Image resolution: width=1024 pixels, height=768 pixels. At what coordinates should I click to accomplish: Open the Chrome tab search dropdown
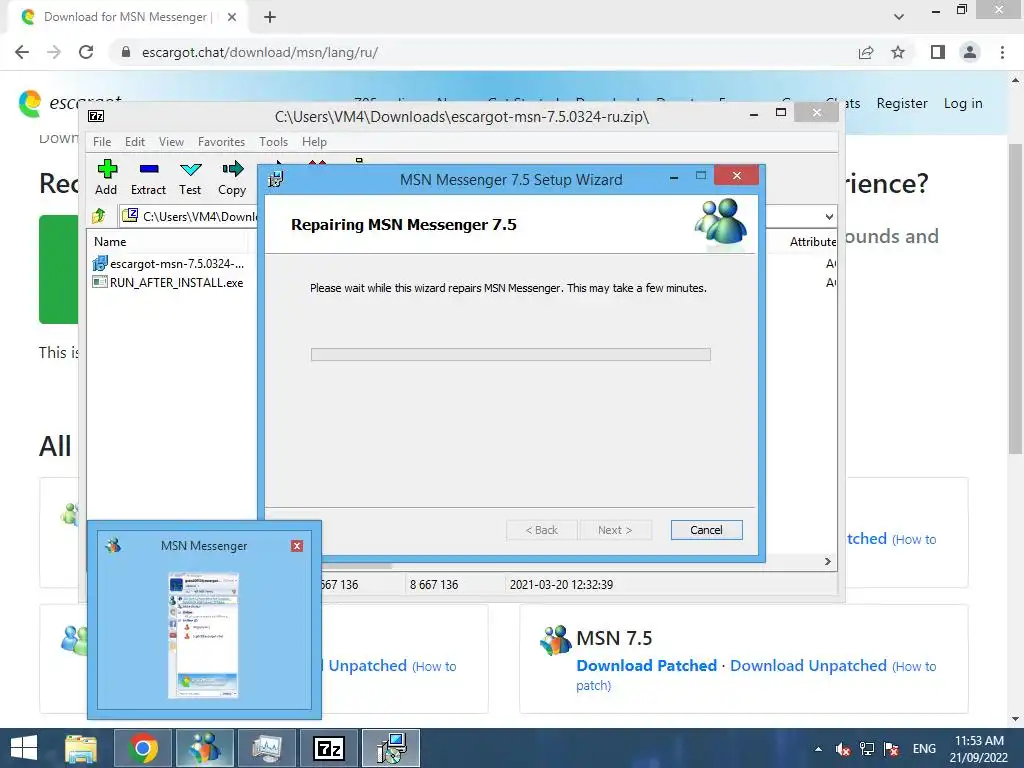(899, 17)
